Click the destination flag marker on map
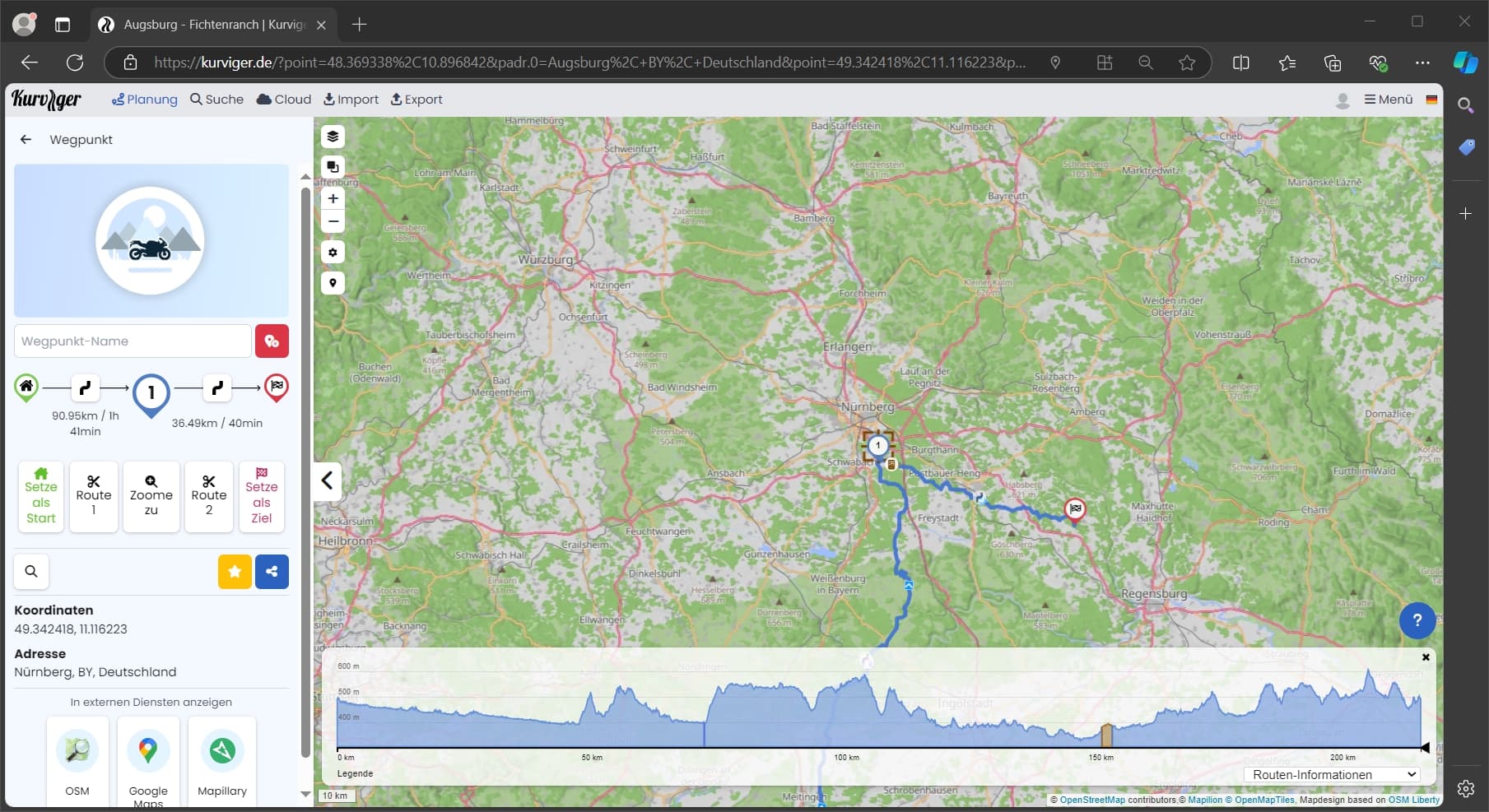The width and height of the screenshot is (1489, 812). (1074, 510)
